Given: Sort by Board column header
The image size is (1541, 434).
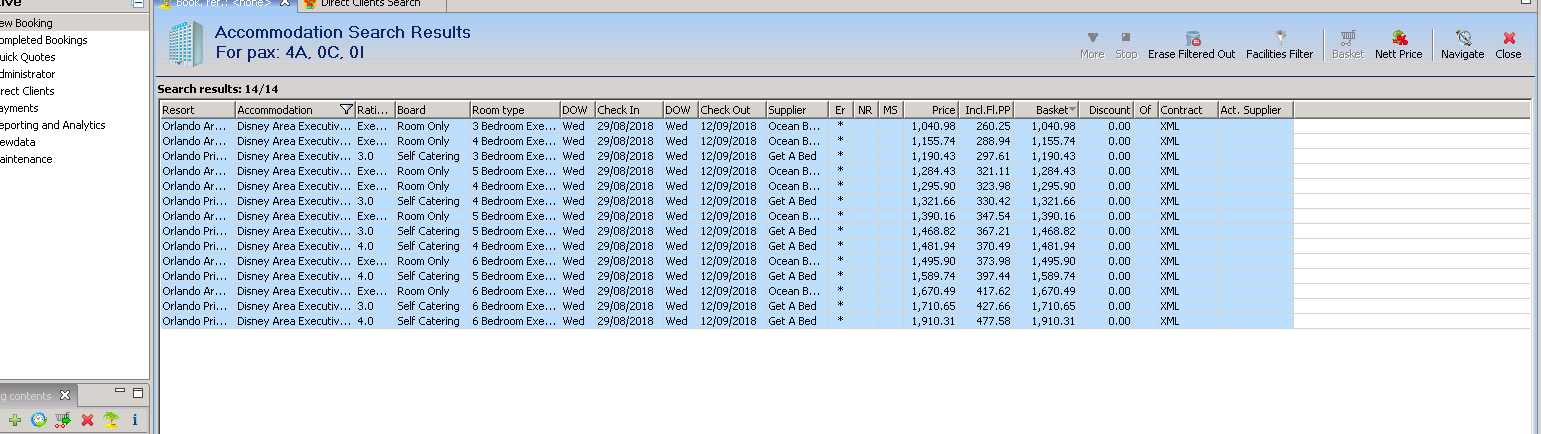Looking at the screenshot, I should pos(432,110).
